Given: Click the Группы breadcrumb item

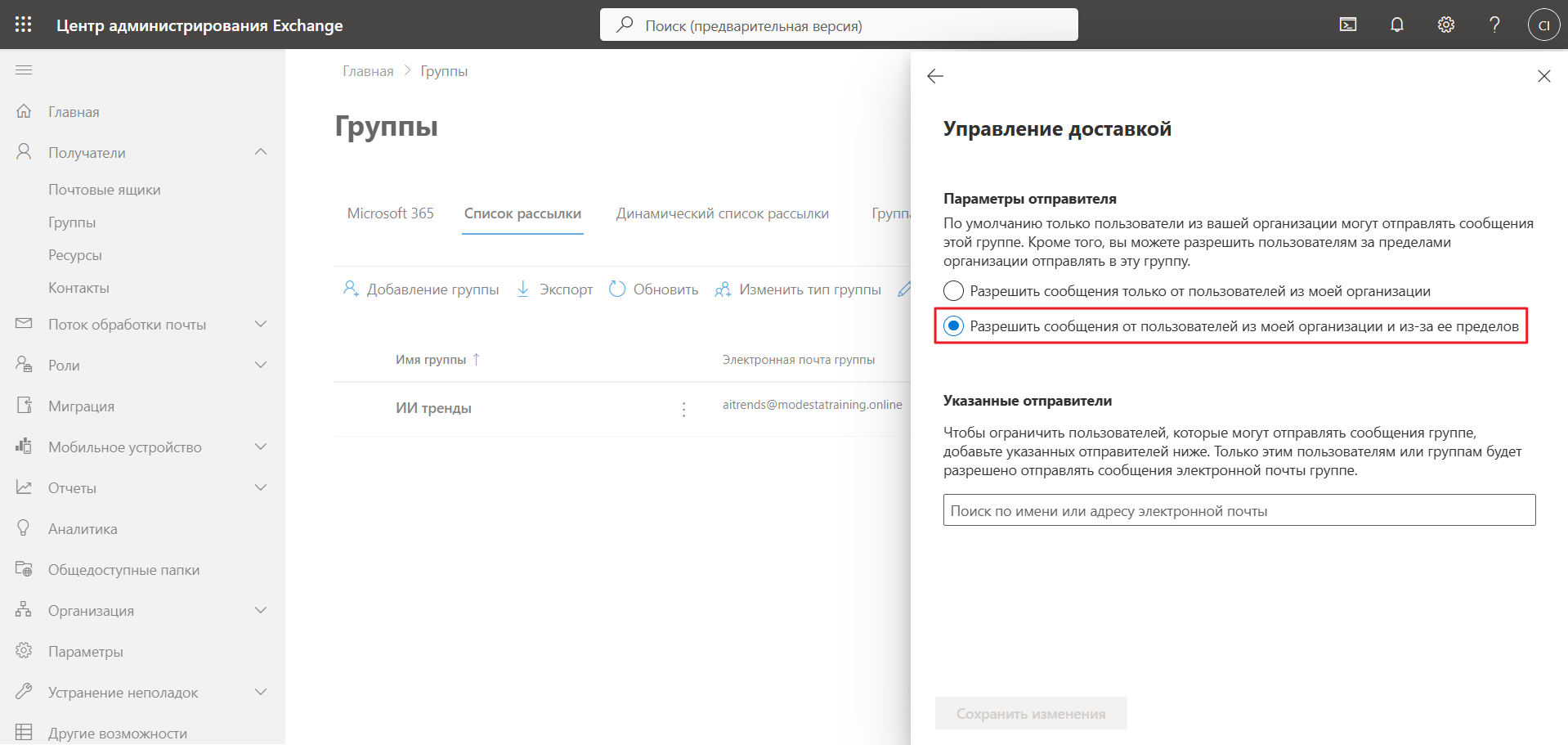Looking at the screenshot, I should [x=444, y=71].
